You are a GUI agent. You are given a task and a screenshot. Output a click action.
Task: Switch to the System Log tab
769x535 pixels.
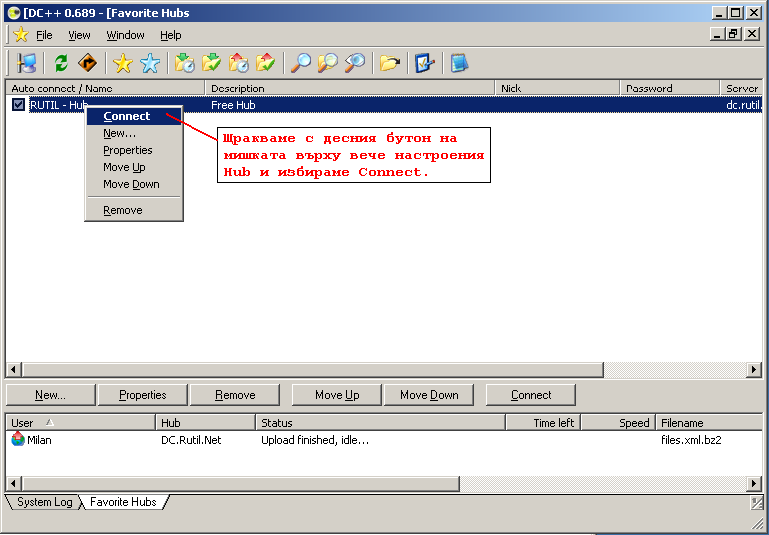[x=44, y=502]
